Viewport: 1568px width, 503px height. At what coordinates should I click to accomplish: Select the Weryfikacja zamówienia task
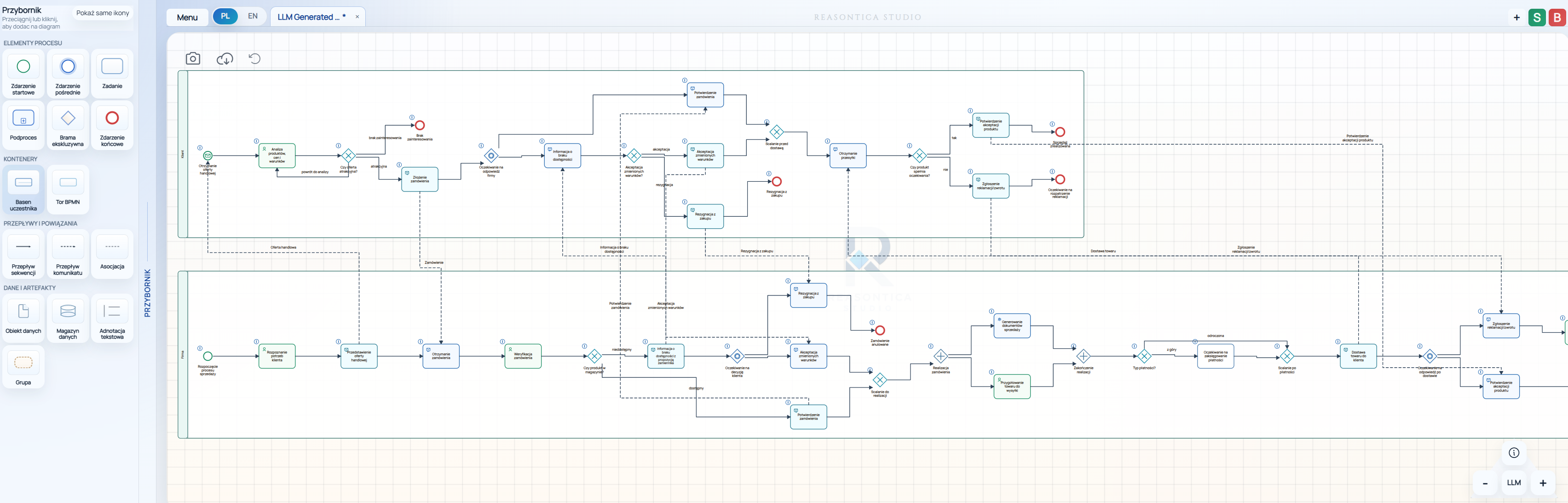pyautogui.click(x=523, y=356)
